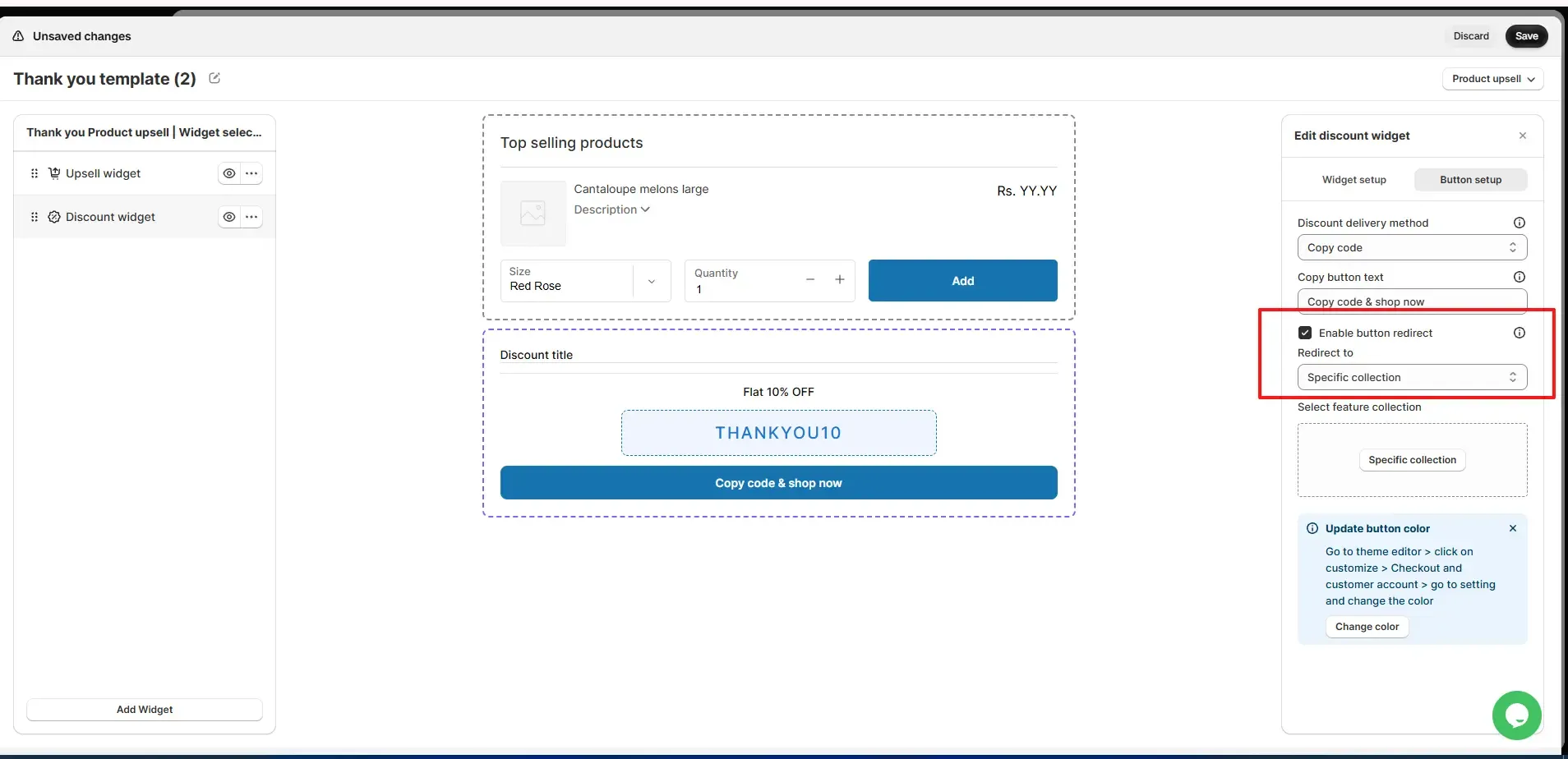Screen dimensions: 1568x759
Task: Click info icon next to Enable button redirect
Action: tap(1520, 333)
